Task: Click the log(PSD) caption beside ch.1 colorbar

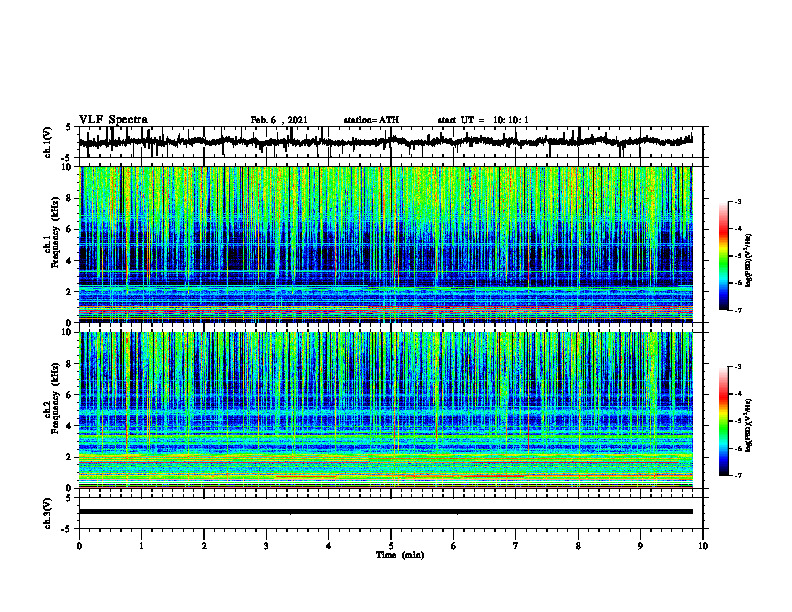Action: [749, 261]
